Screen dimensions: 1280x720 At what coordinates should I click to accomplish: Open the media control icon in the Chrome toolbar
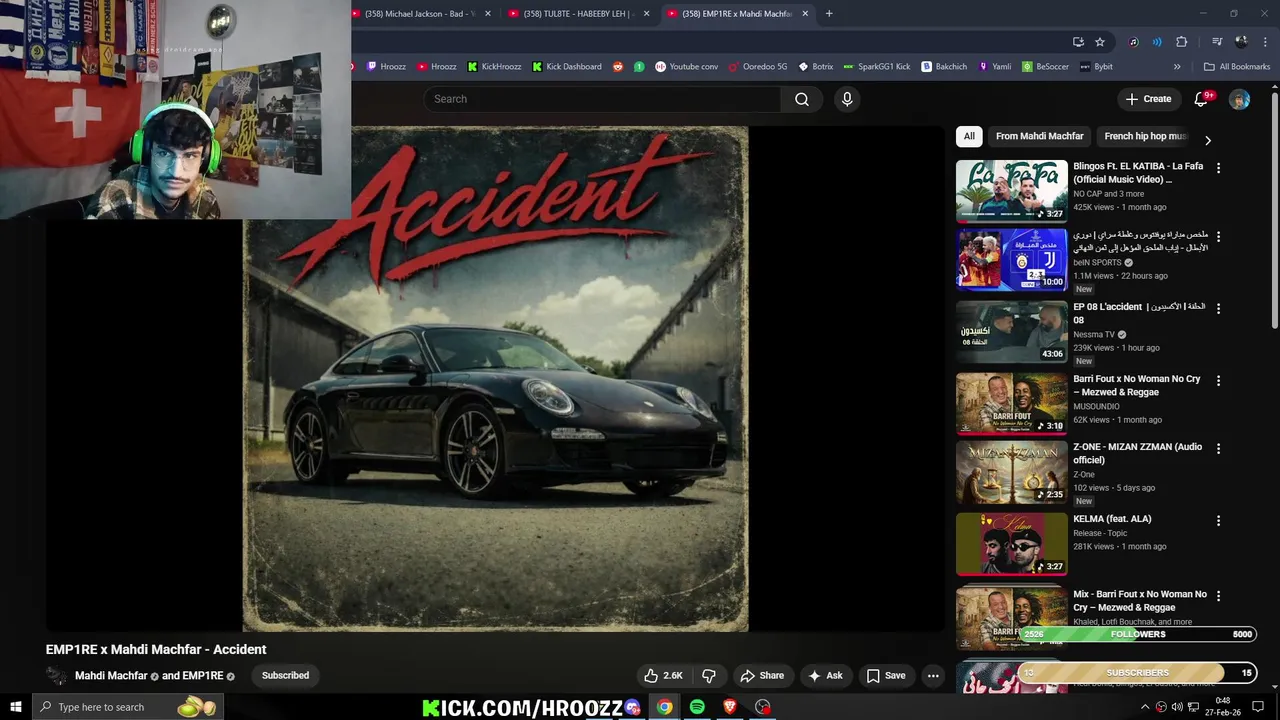pos(1217,42)
